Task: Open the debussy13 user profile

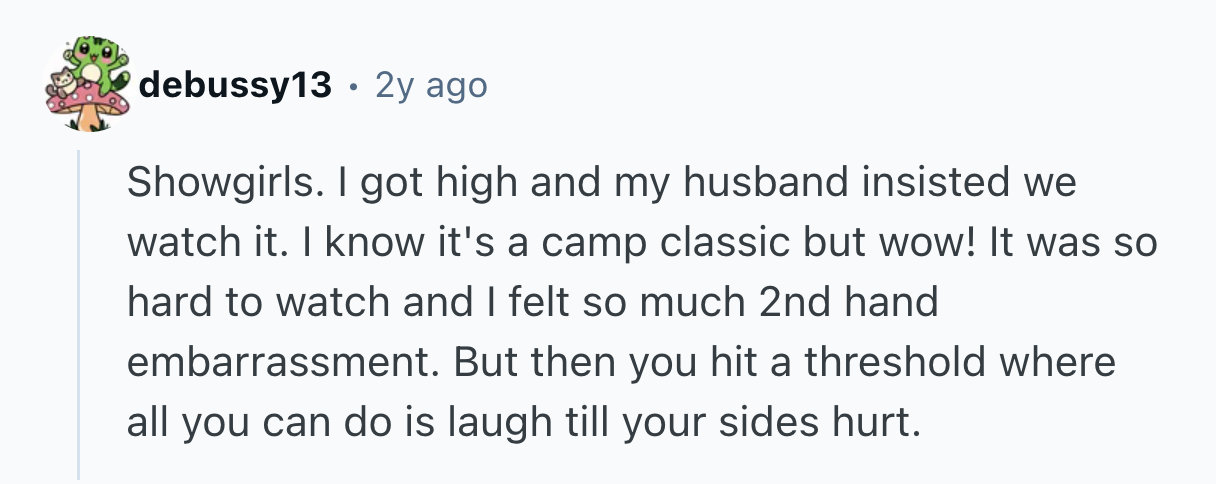Action: [235, 85]
